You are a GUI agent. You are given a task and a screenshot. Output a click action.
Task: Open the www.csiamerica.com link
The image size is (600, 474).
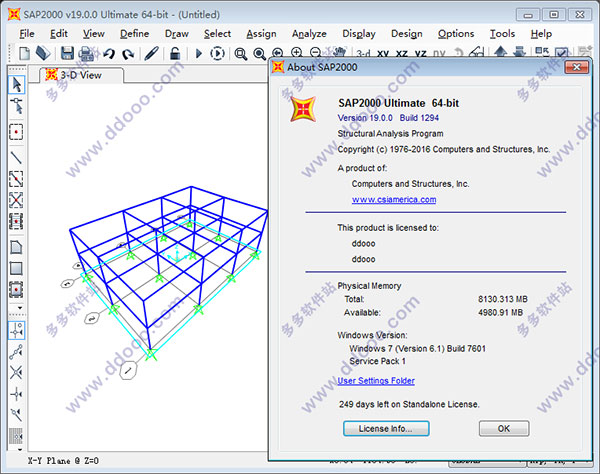tap(394, 199)
